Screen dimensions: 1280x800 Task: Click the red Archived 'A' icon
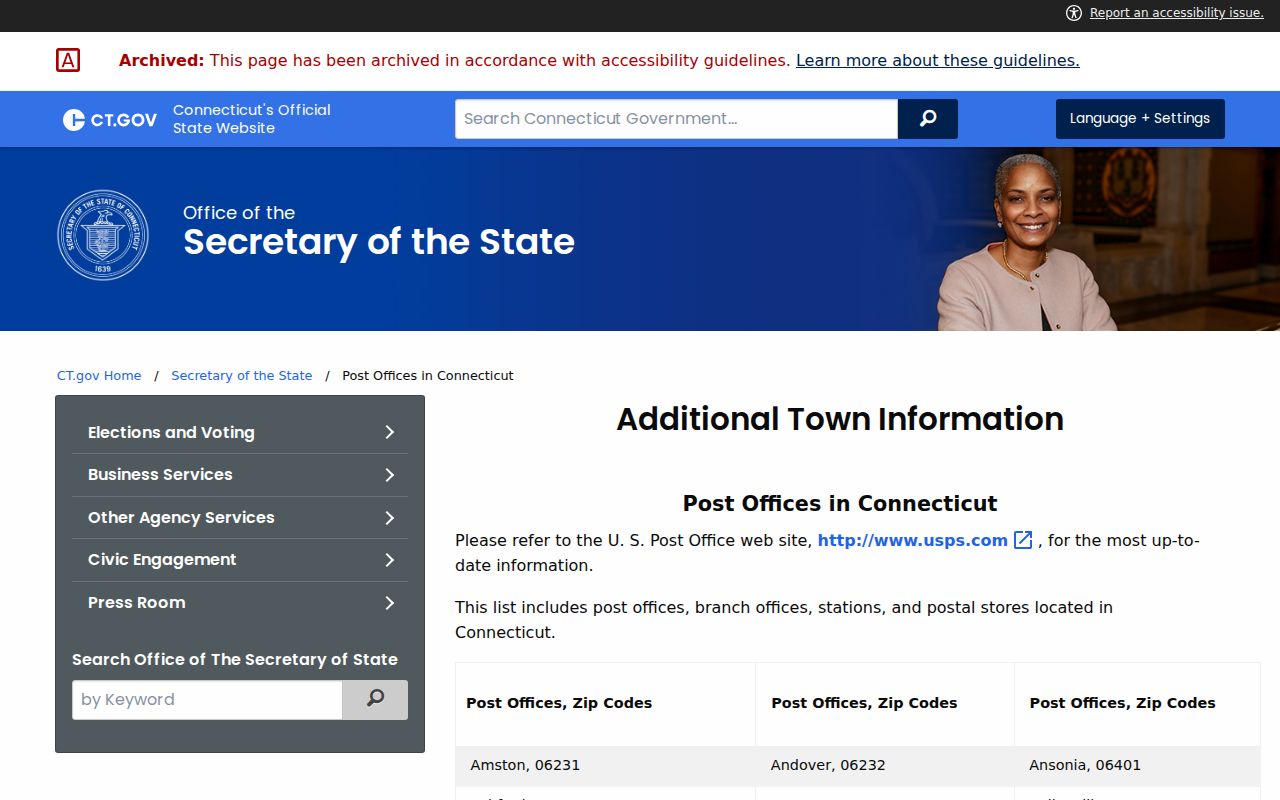(x=68, y=61)
